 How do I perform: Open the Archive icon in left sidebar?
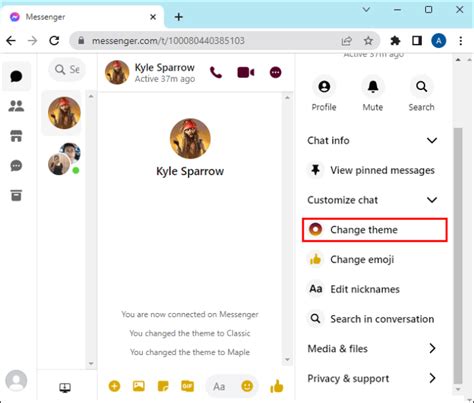16,195
